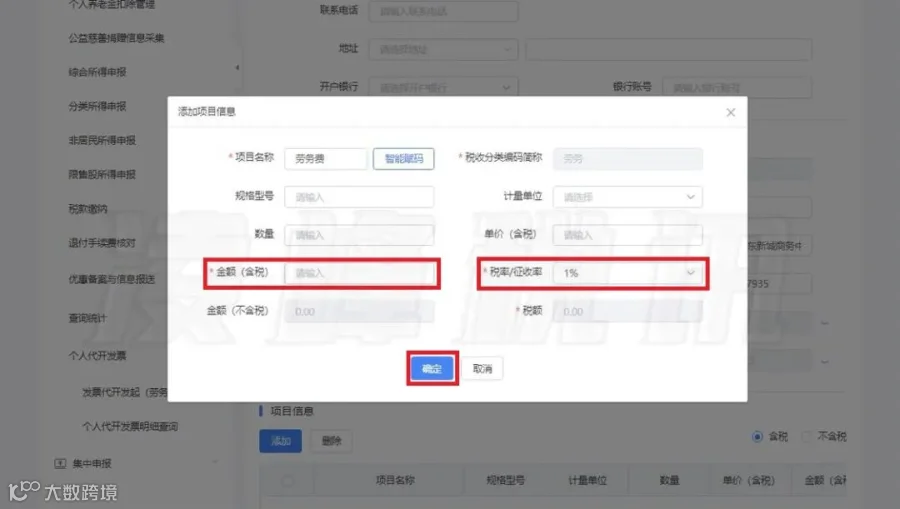Click the 规格型号 input field in dialog
The width and height of the screenshot is (900, 509).
[359, 197]
